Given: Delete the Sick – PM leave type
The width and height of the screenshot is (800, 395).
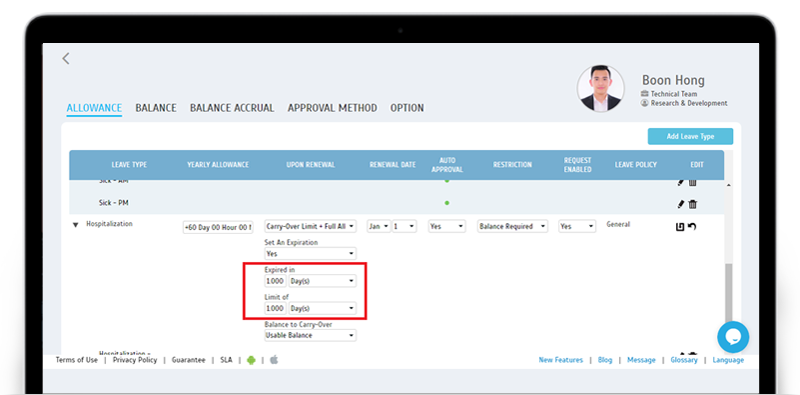Looking at the screenshot, I should pos(692,204).
